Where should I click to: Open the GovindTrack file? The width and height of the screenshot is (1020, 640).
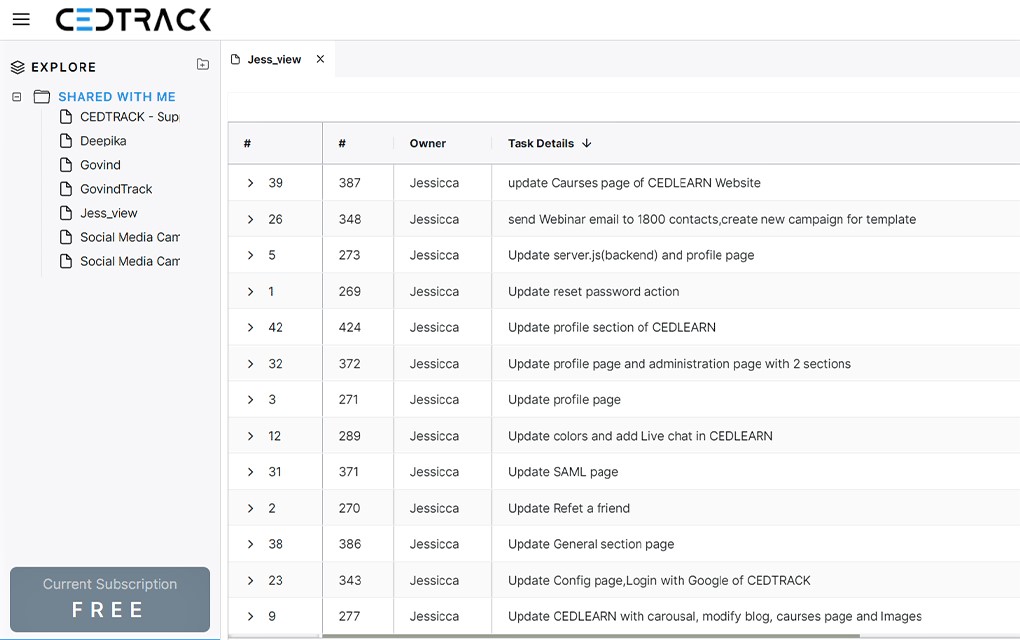tap(116, 189)
